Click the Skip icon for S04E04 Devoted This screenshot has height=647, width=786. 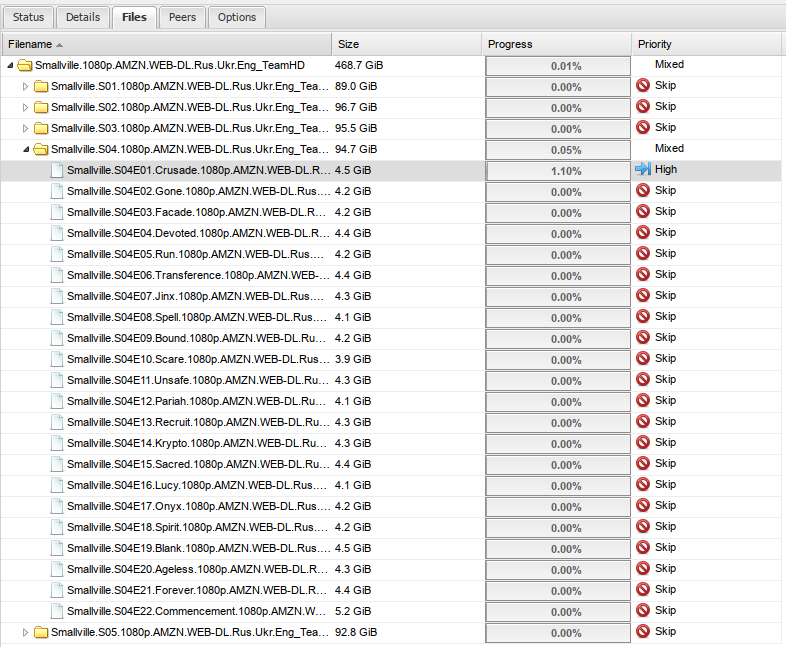(643, 233)
